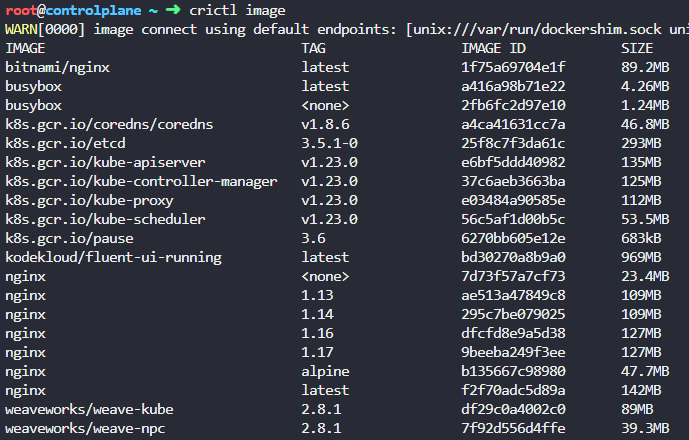The width and height of the screenshot is (689, 440).
Task: Select the SIZE column header
Action: (x=637, y=48)
